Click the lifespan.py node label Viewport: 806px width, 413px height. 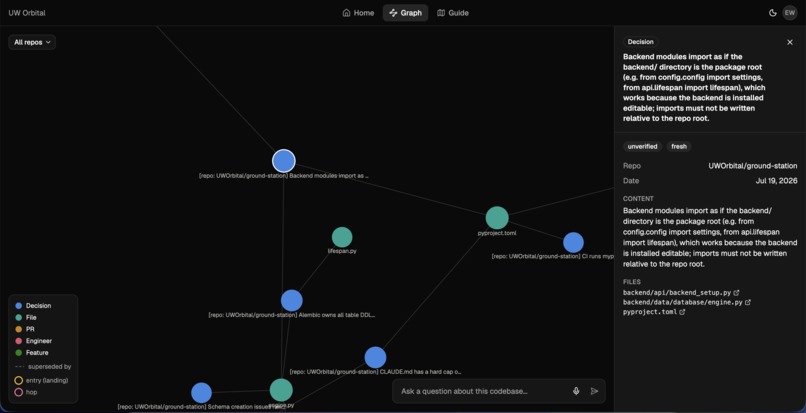pos(342,252)
